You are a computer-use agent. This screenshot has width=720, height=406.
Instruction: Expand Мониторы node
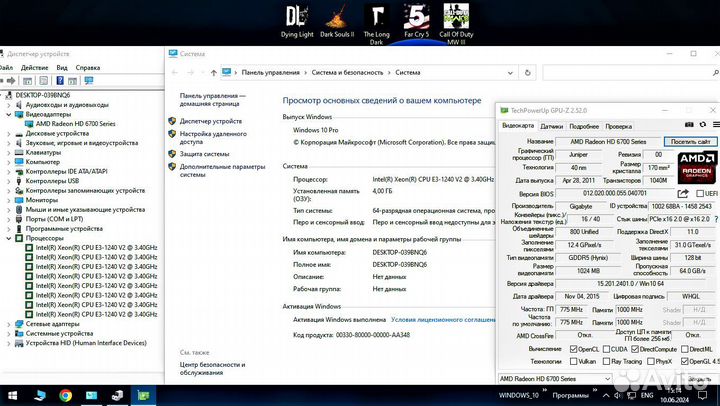(x=8, y=200)
